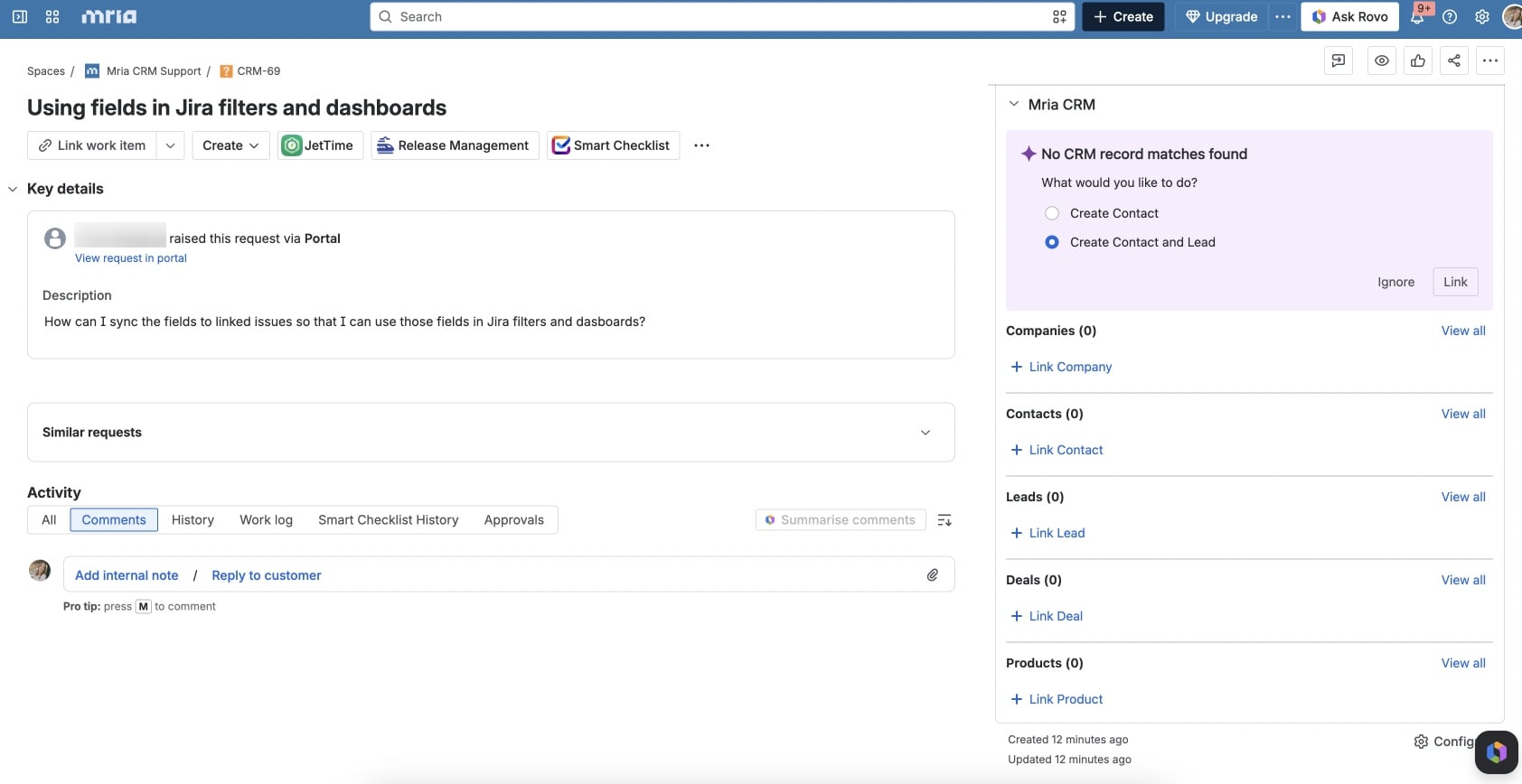This screenshot has height=784, width=1522.
Task: Select Create Contact radio option
Action: (1052, 213)
